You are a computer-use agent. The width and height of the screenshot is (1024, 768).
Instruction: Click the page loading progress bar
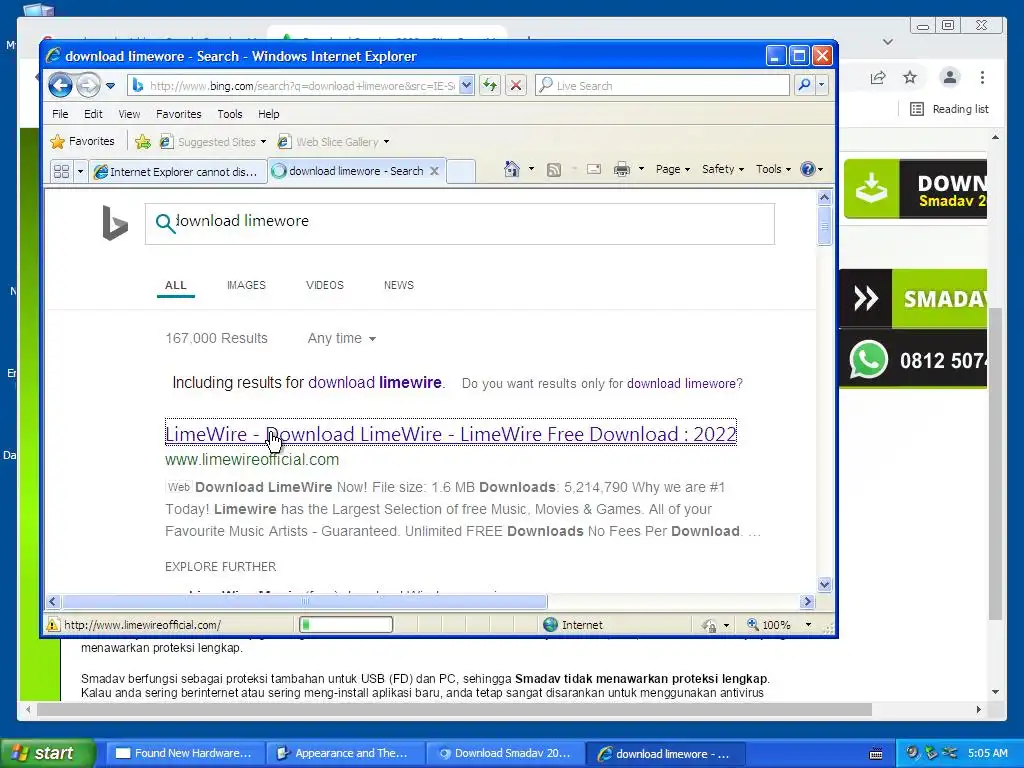pos(346,624)
